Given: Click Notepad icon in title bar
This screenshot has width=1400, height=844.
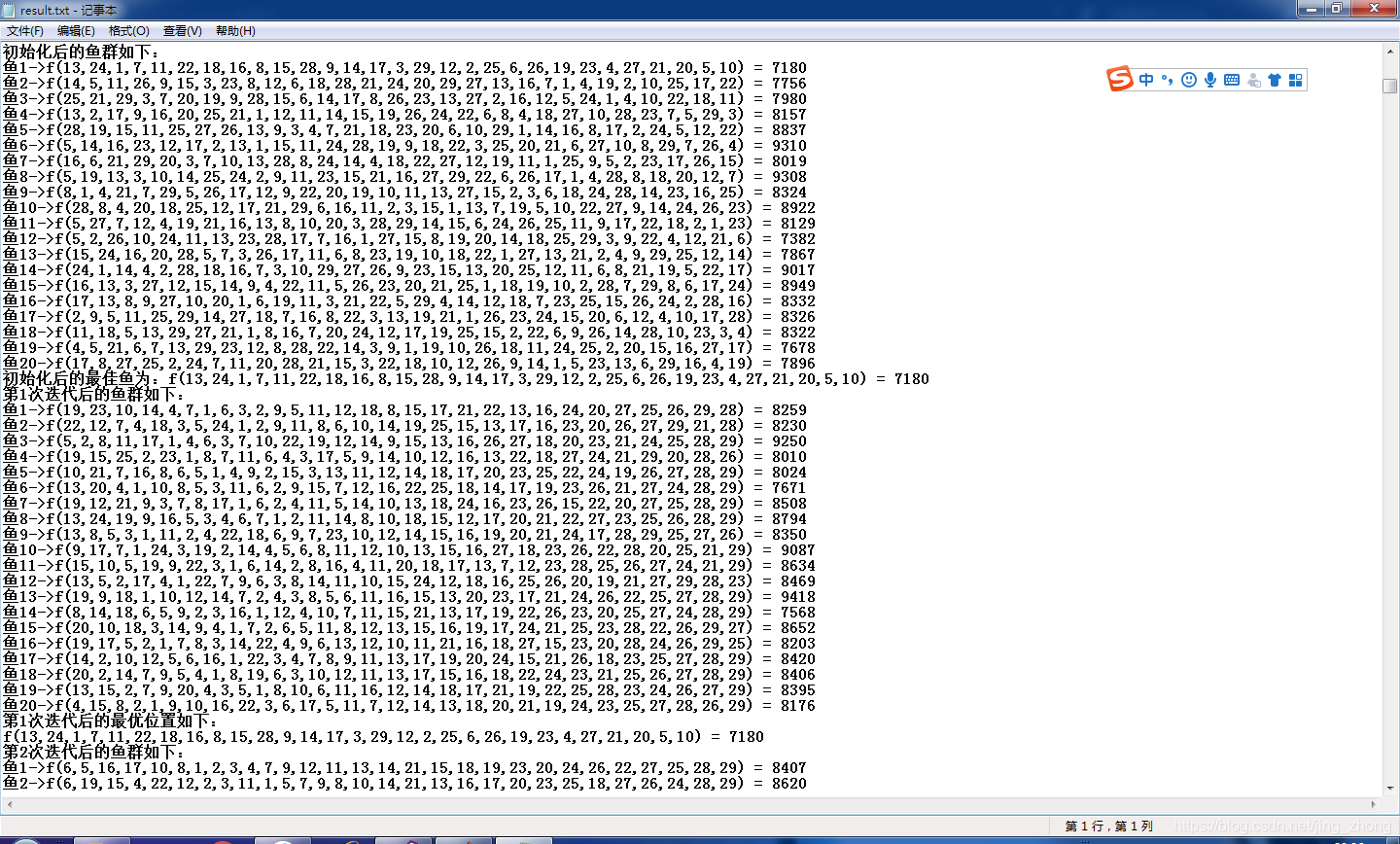Looking at the screenshot, I should tap(10, 10).
